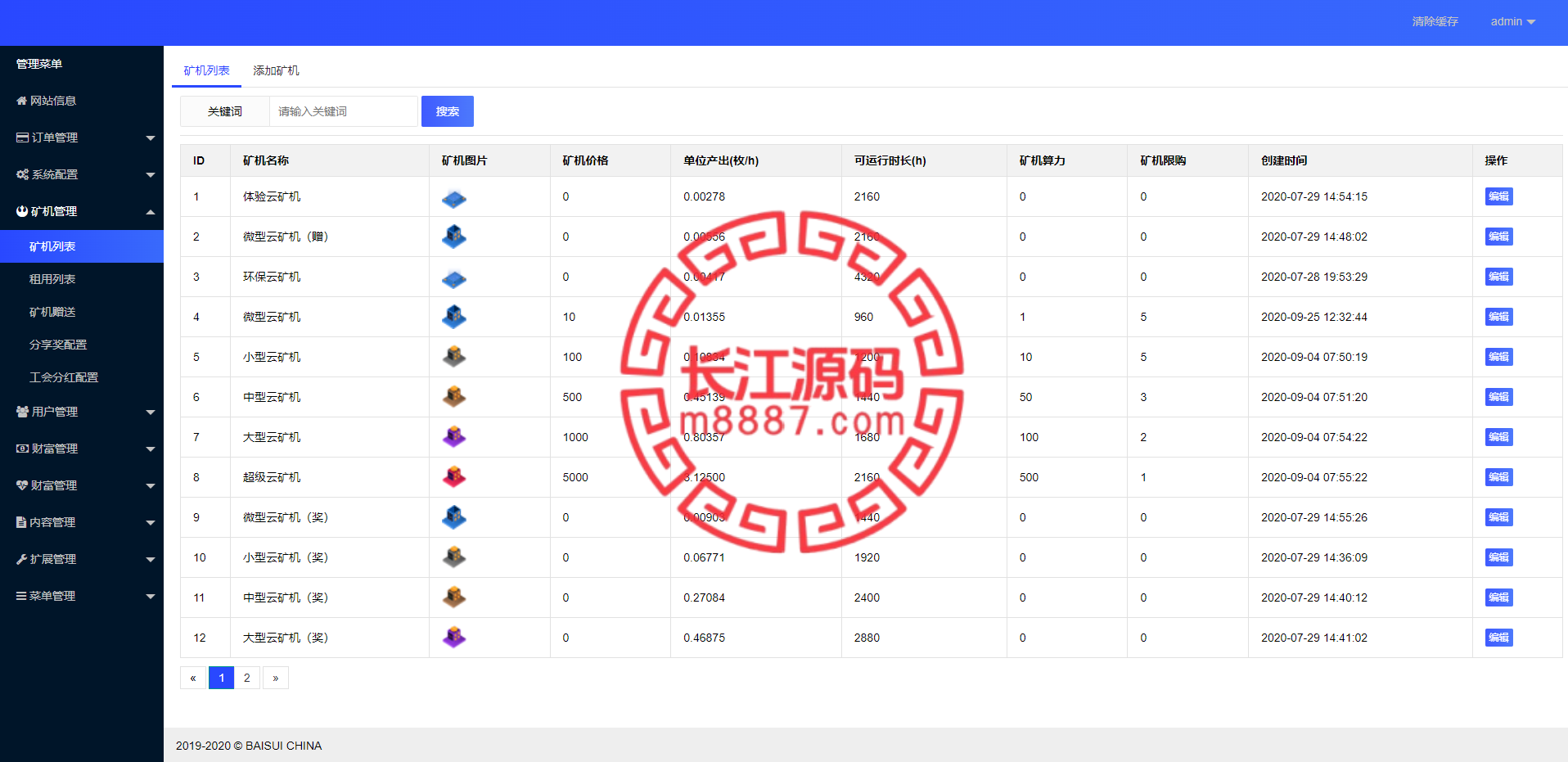Image resolution: width=1568 pixels, height=762 pixels.
Task: Click the bars icon beside 菜单管理
Action: point(21,596)
